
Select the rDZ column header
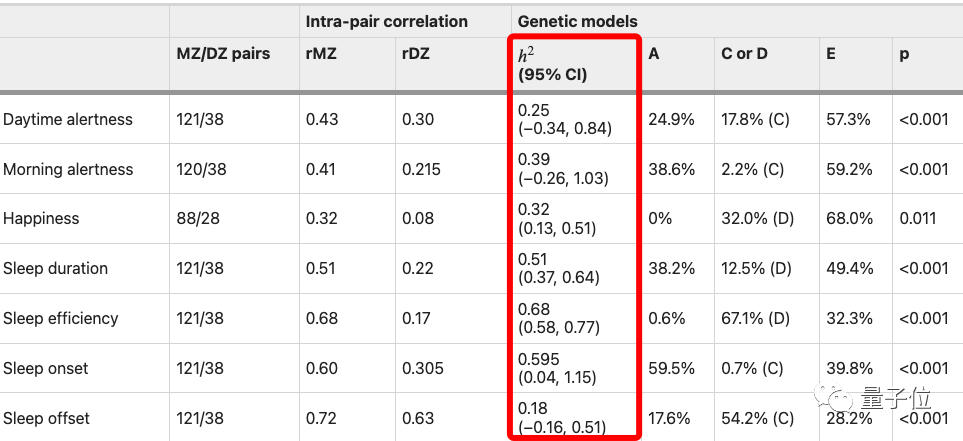coord(416,54)
